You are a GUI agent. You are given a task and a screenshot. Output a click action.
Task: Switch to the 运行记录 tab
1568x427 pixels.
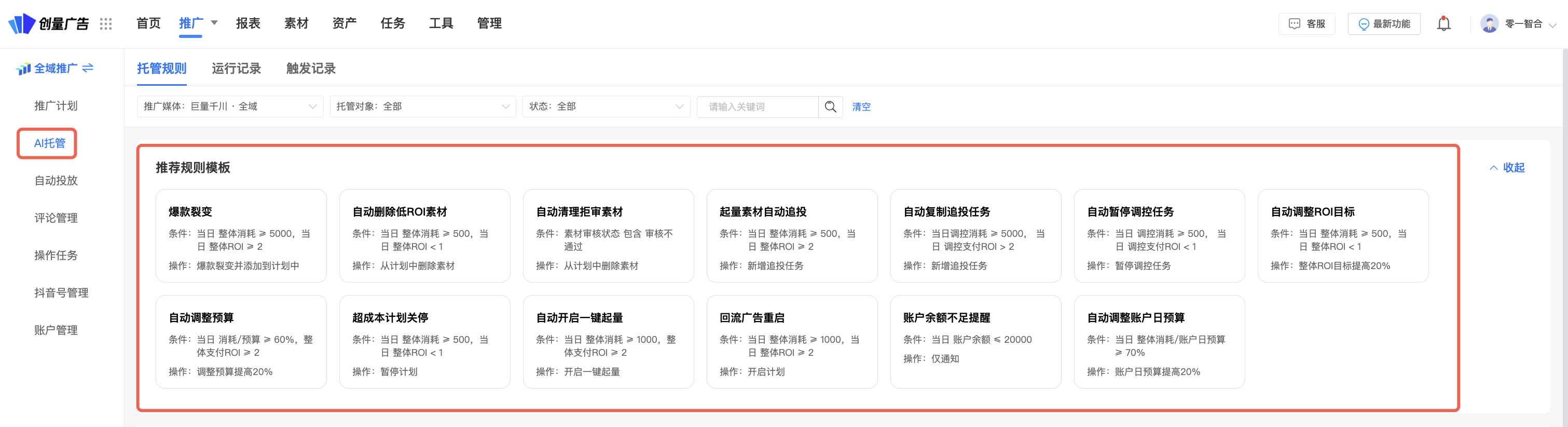pyautogui.click(x=236, y=68)
